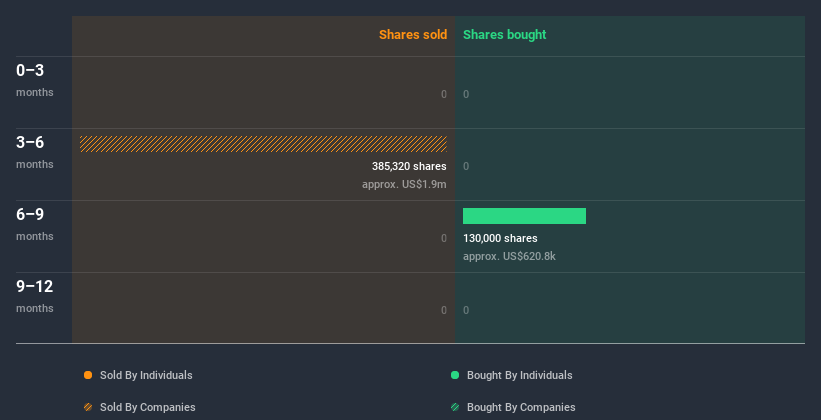Click the green Bought By Individuals legend dot
This screenshot has height=420, width=821.
click(x=455, y=375)
